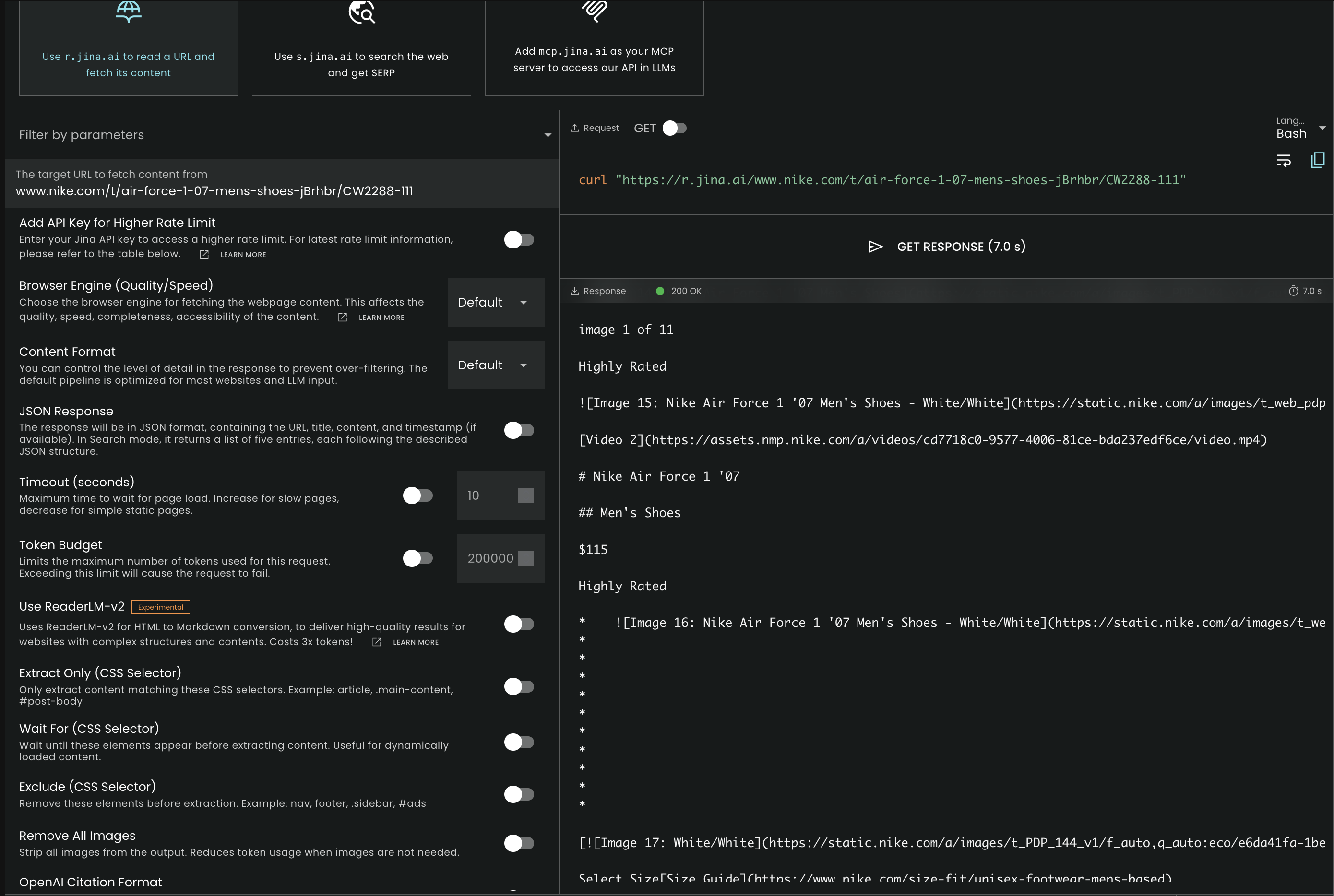Click external link icon beside ReaderLM-v2 Learn More
The image size is (1334, 896).
(x=377, y=642)
